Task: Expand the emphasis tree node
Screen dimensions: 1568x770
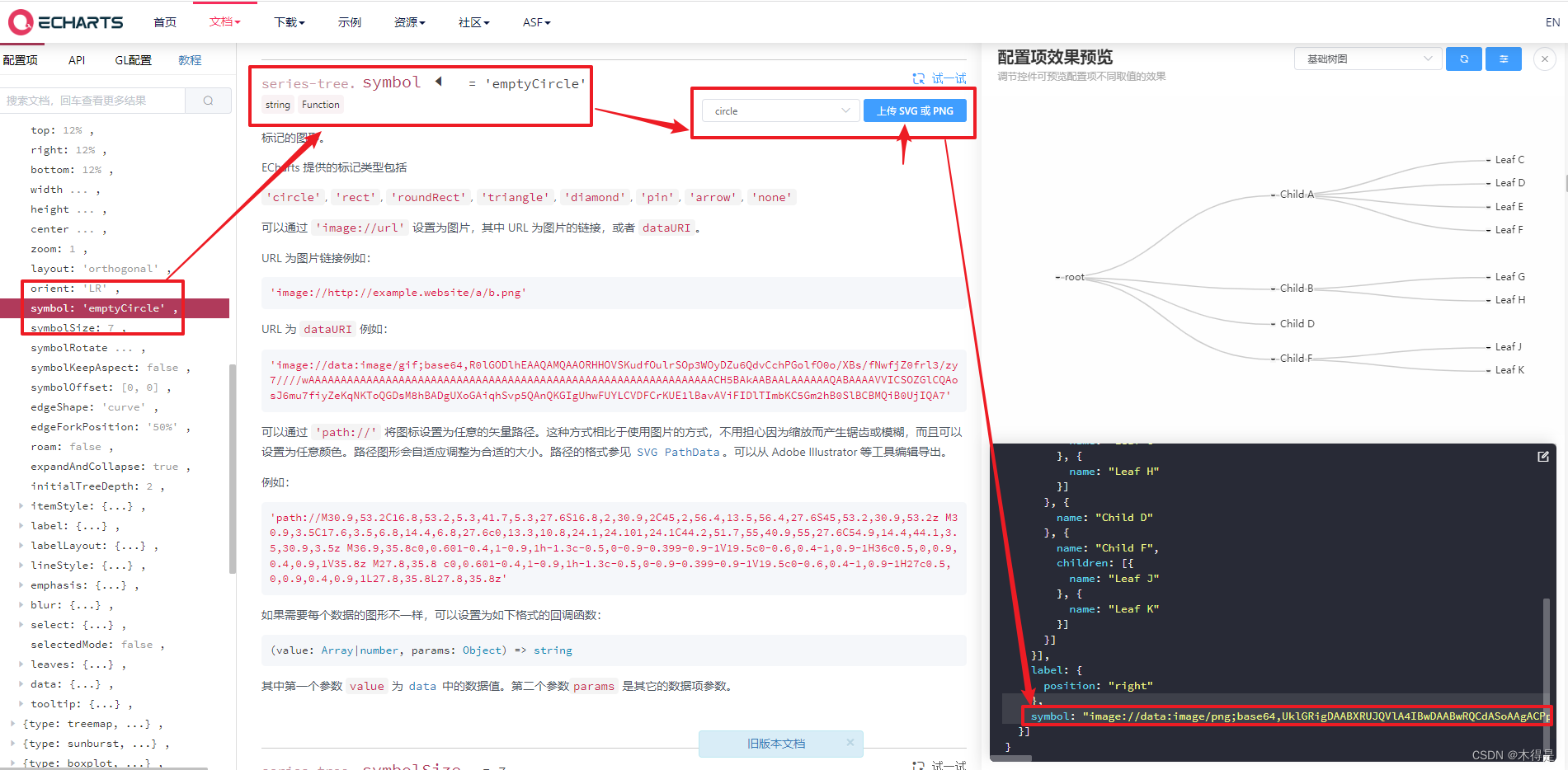Action: 21,585
